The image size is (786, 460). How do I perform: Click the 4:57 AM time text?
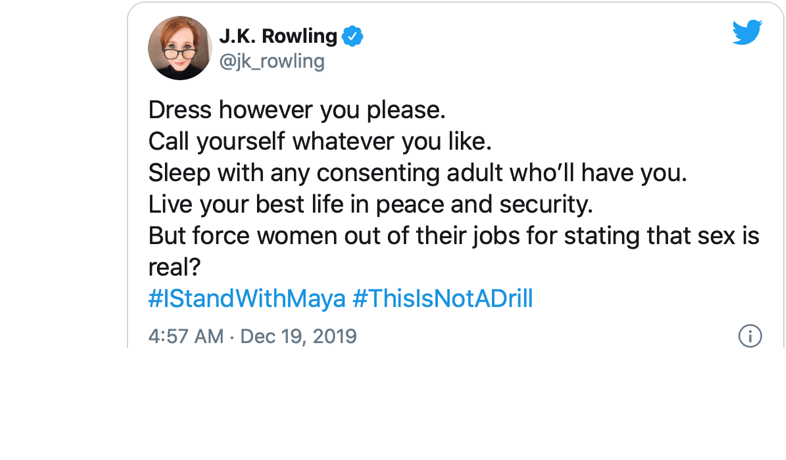click(185, 336)
